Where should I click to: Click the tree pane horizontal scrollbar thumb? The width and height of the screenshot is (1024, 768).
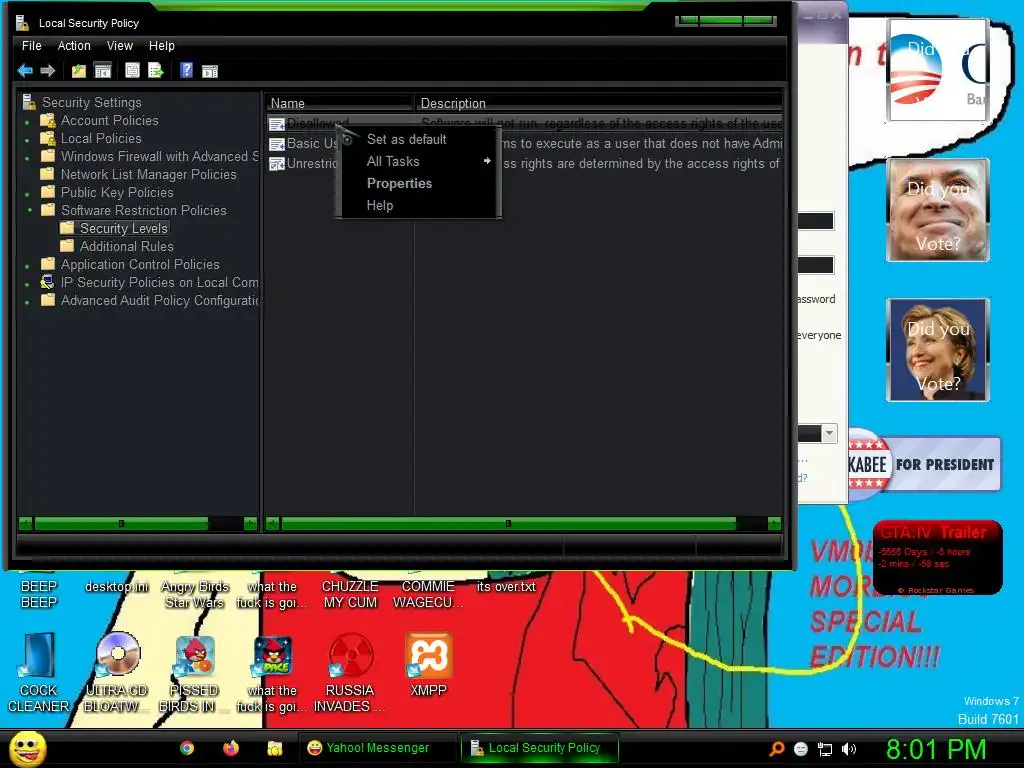(x=121, y=524)
